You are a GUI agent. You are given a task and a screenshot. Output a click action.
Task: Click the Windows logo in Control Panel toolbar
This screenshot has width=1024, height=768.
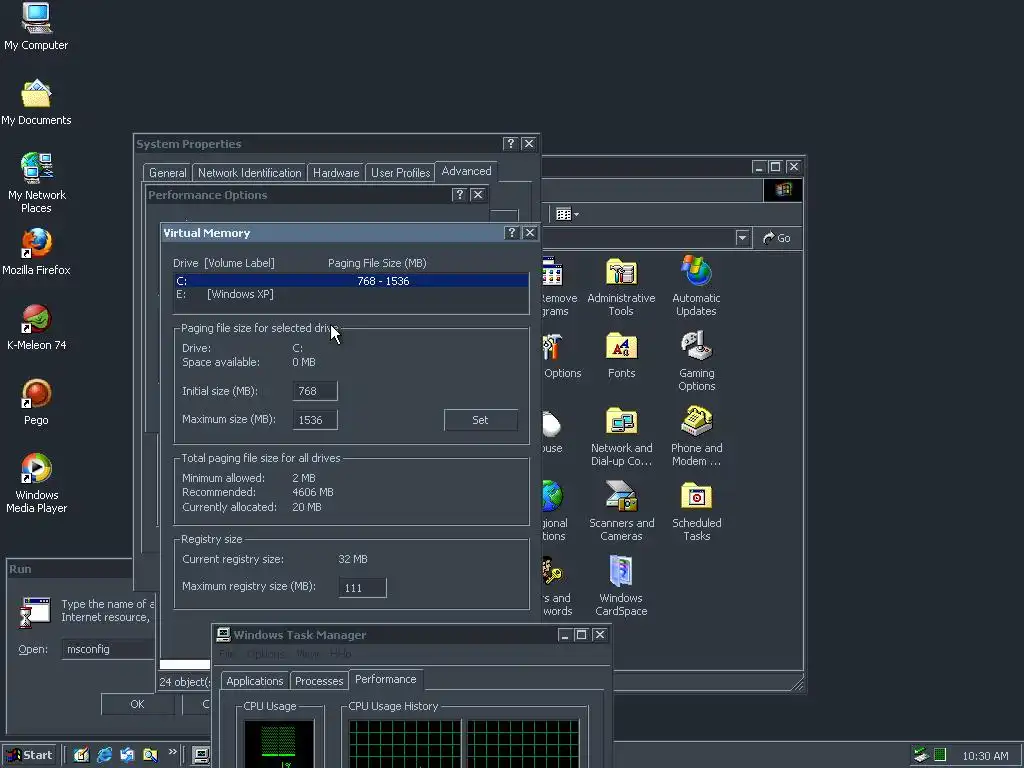point(783,190)
